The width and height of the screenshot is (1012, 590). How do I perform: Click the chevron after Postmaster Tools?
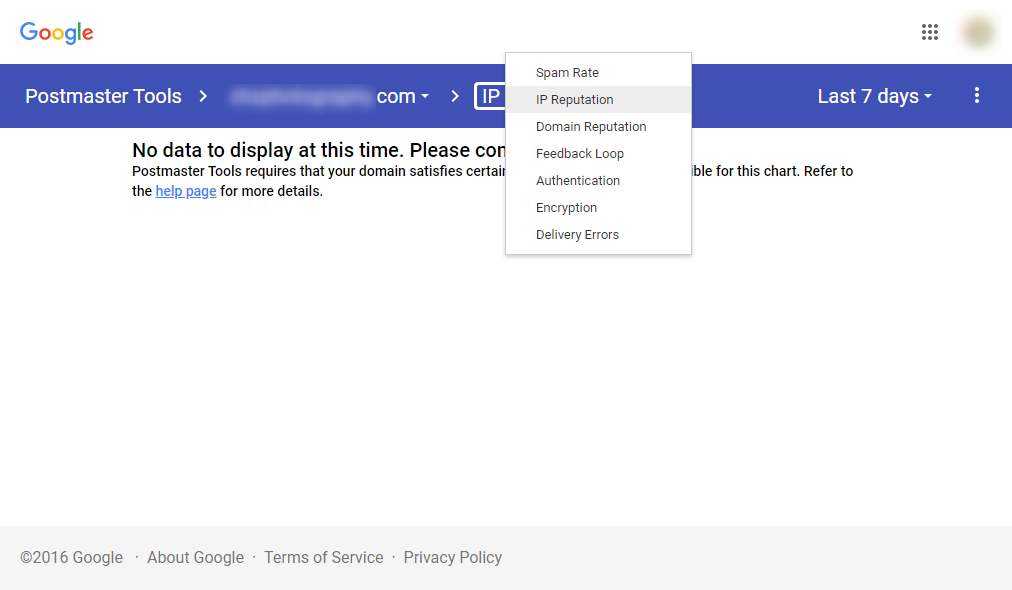[203, 96]
